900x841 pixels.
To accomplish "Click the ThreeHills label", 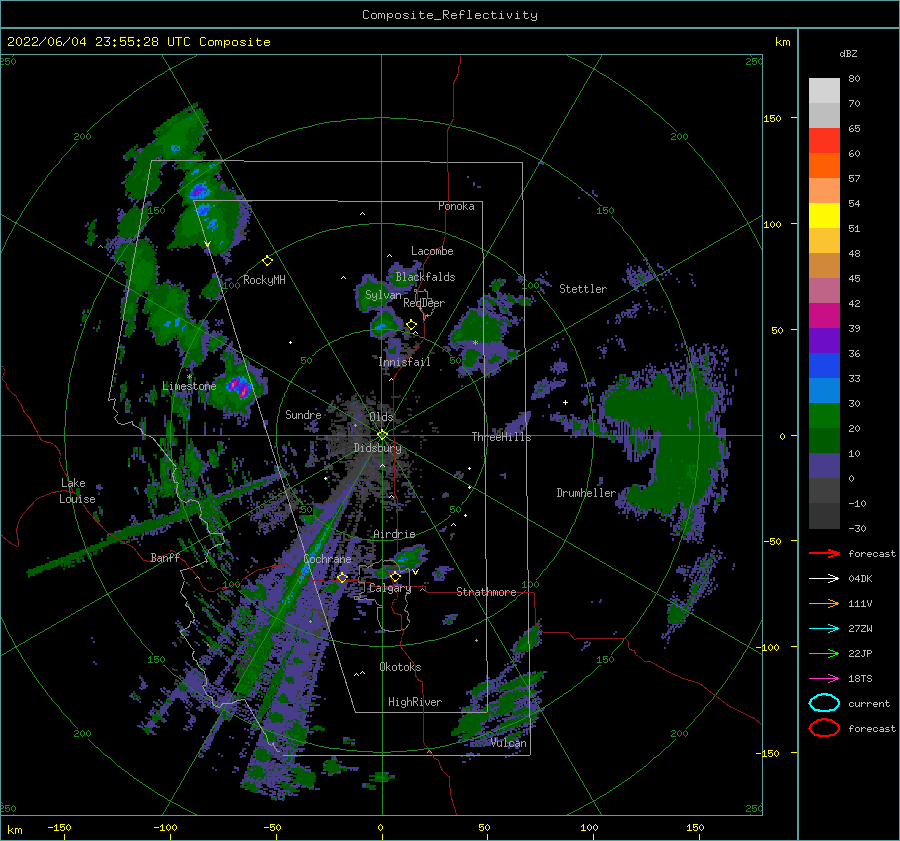I will (501, 437).
